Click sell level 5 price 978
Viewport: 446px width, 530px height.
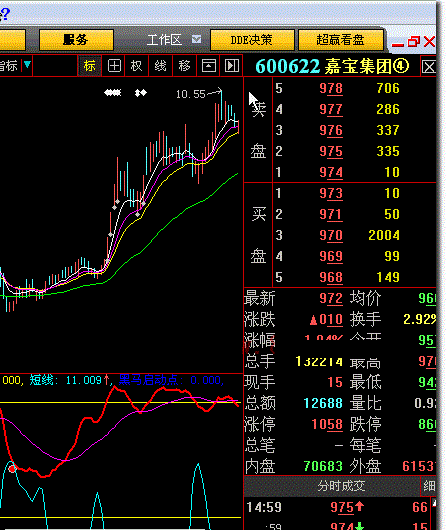tap(331, 89)
